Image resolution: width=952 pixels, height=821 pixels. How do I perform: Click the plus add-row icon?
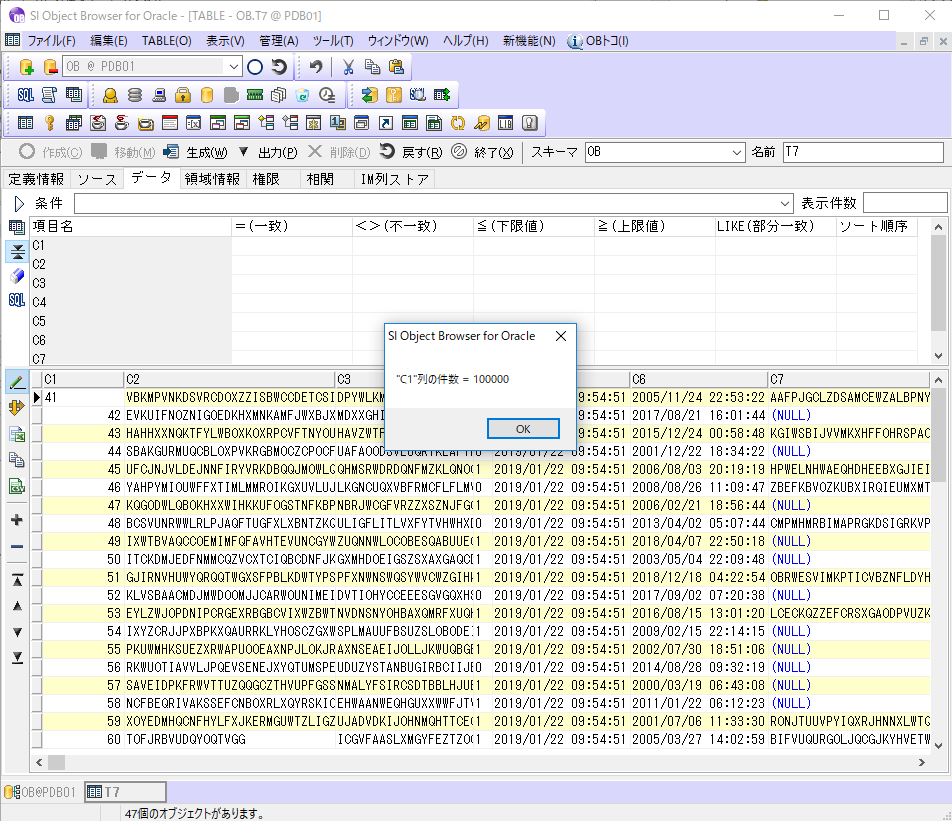17,520
